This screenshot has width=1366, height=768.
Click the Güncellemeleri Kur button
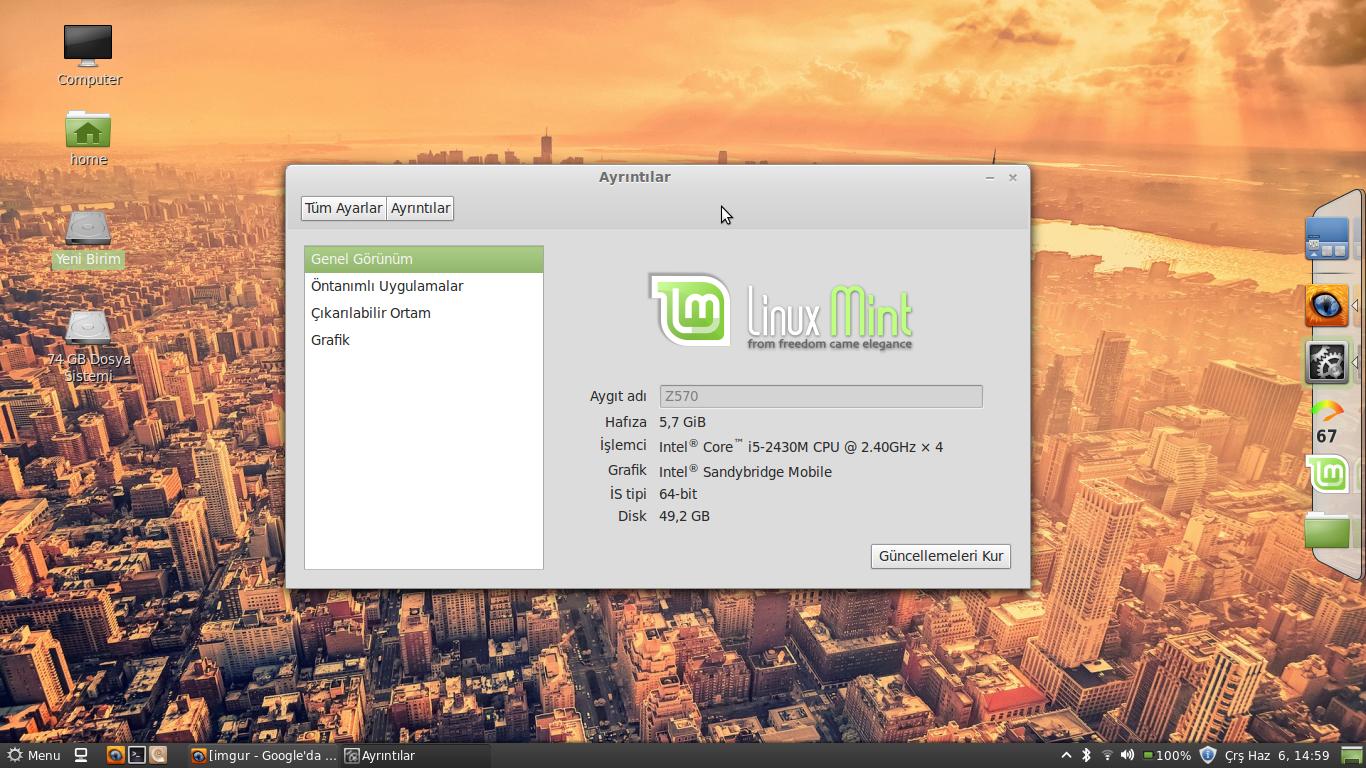click(941, 556)
